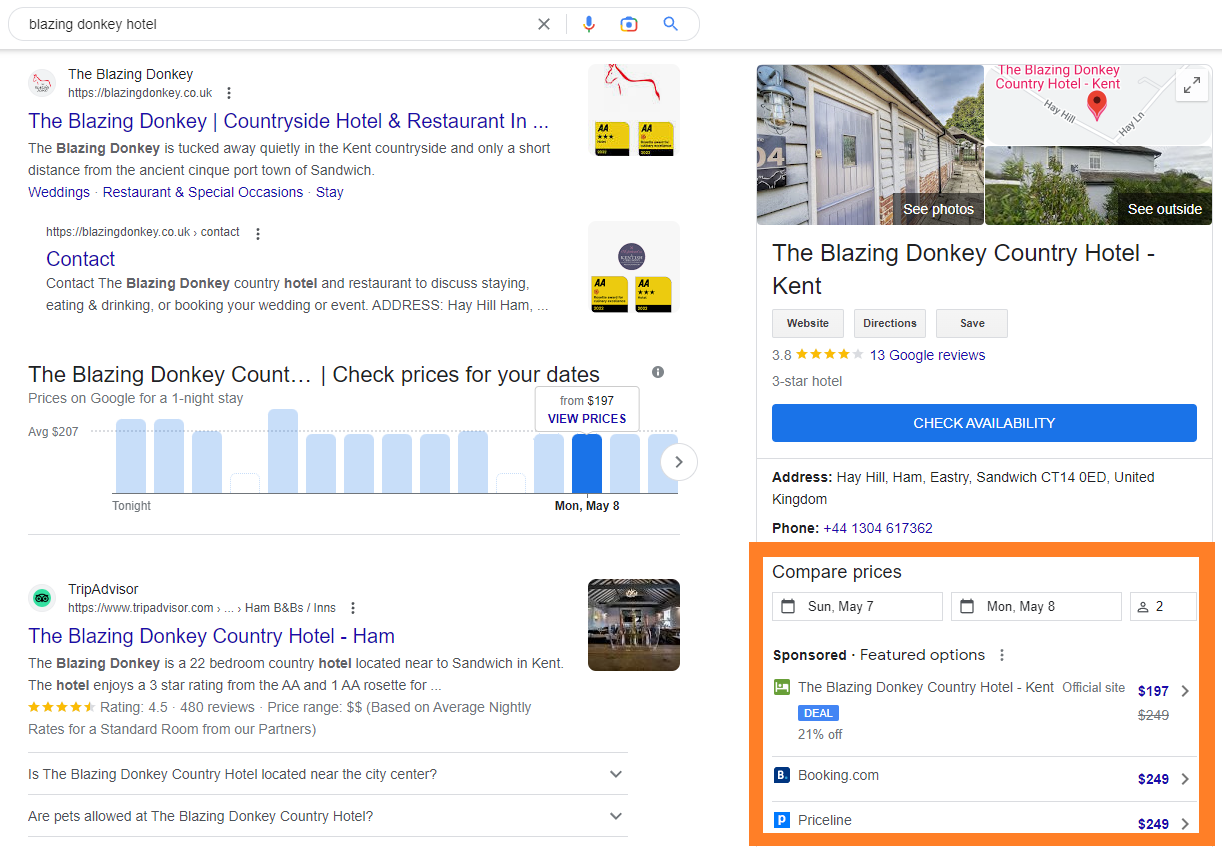Select the Priceline 'P' icon
Image resolution: width=1222 pixels, height=847 pixels.
click(781, 819)
